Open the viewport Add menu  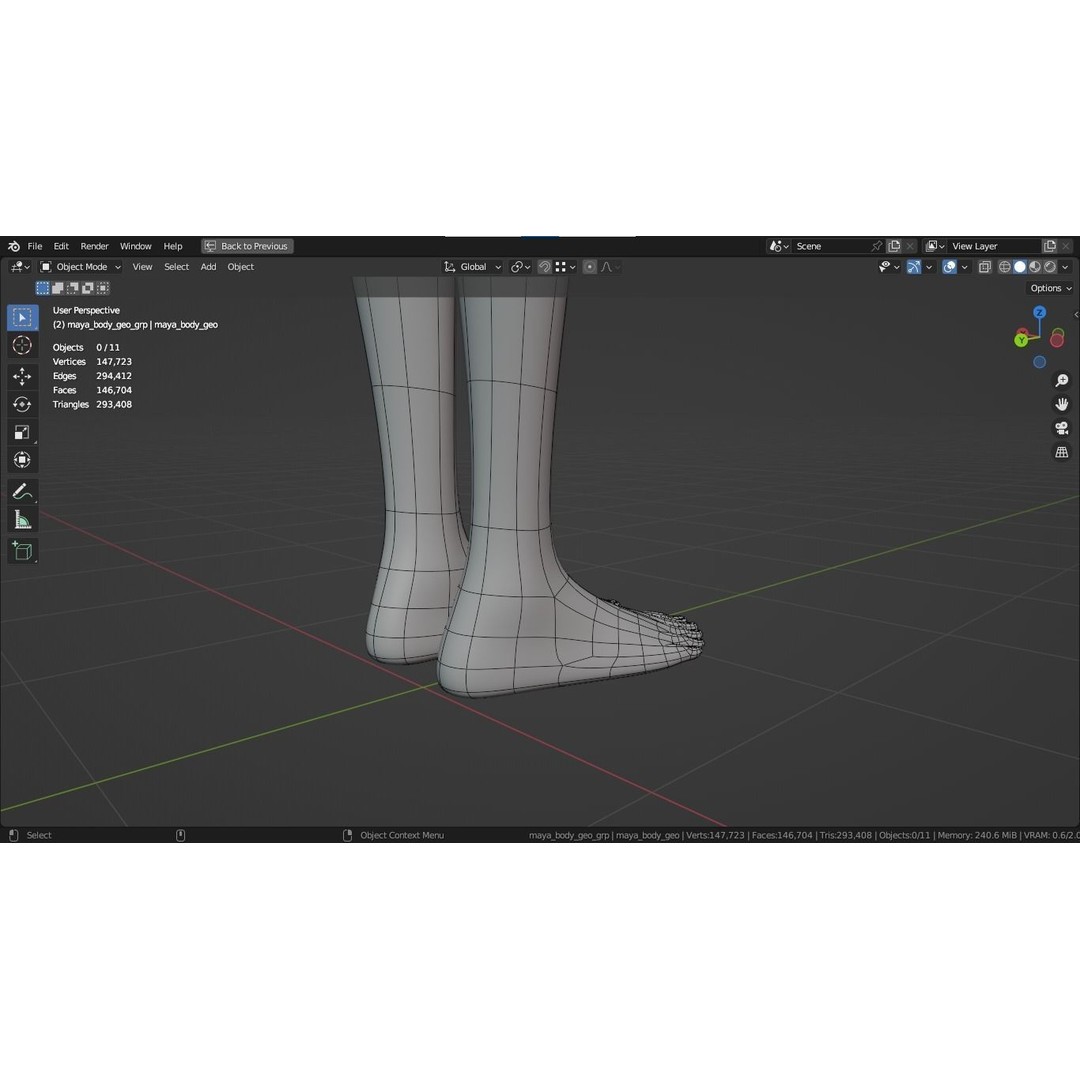point(208,267)
